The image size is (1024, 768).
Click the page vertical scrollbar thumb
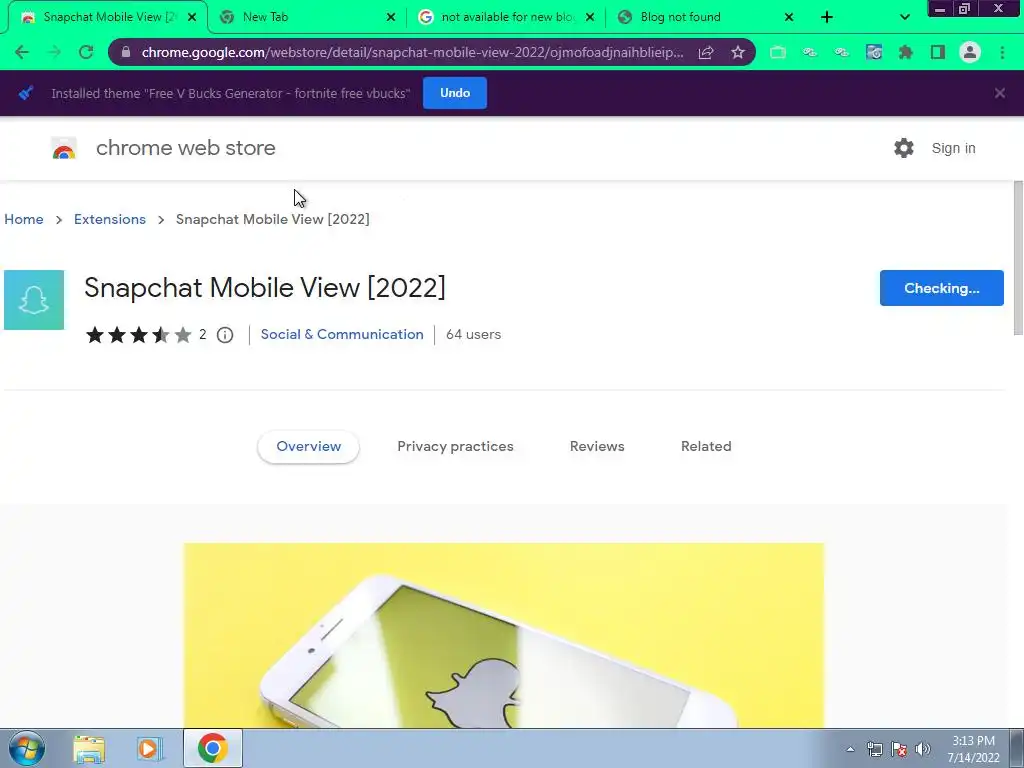1017,259
